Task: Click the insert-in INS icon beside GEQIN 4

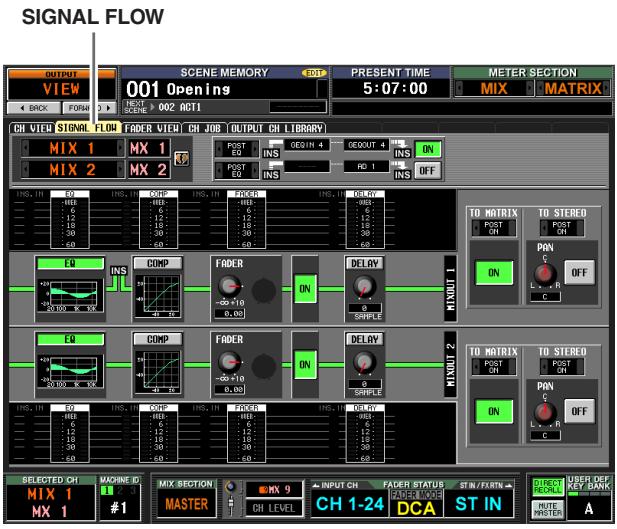Action: pyautogui.click(x=272, y=150)
